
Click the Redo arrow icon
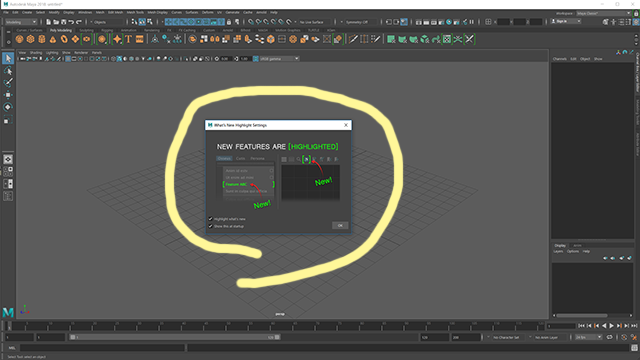(x=79, y=22)
